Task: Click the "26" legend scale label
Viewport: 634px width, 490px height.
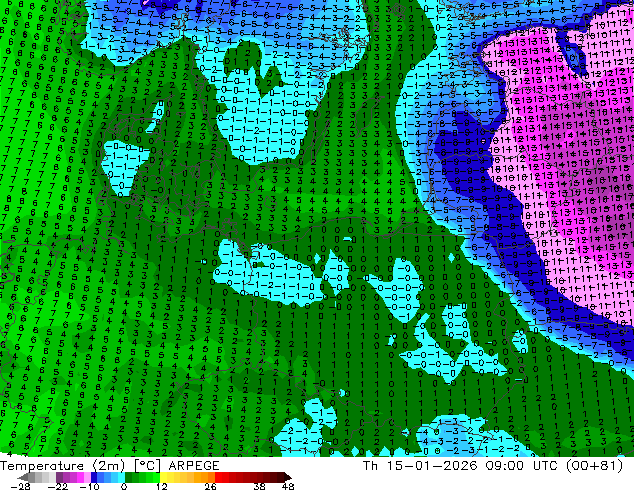Action: (210, 486)
